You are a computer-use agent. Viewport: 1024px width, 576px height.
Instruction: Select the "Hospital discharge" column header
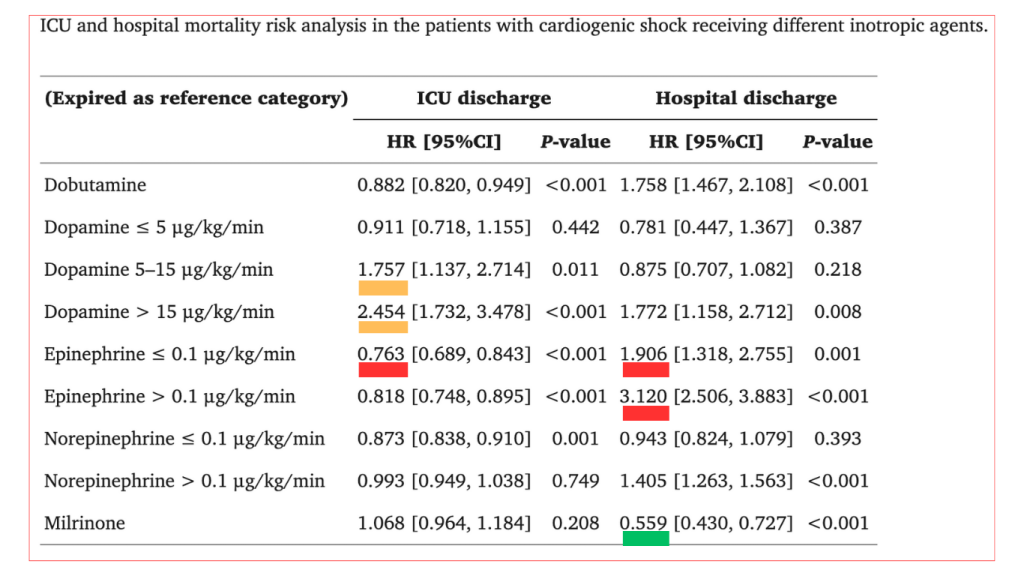coord(746,98)
